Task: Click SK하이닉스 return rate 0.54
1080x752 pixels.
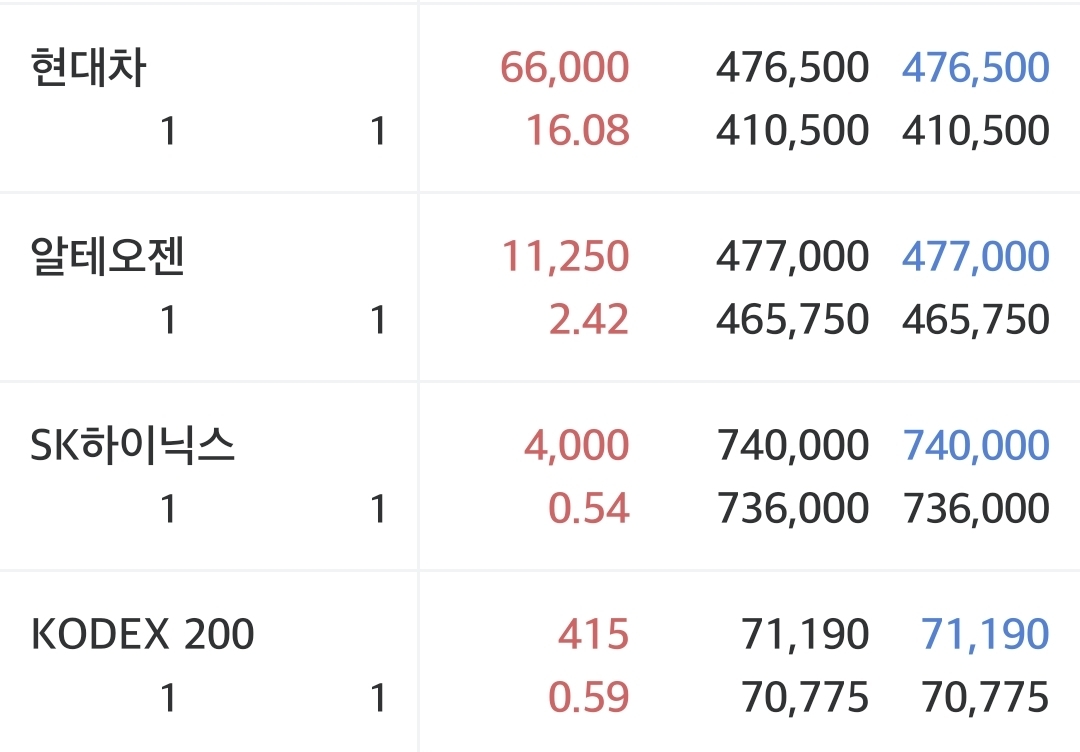Action: [x=589, y=508]
